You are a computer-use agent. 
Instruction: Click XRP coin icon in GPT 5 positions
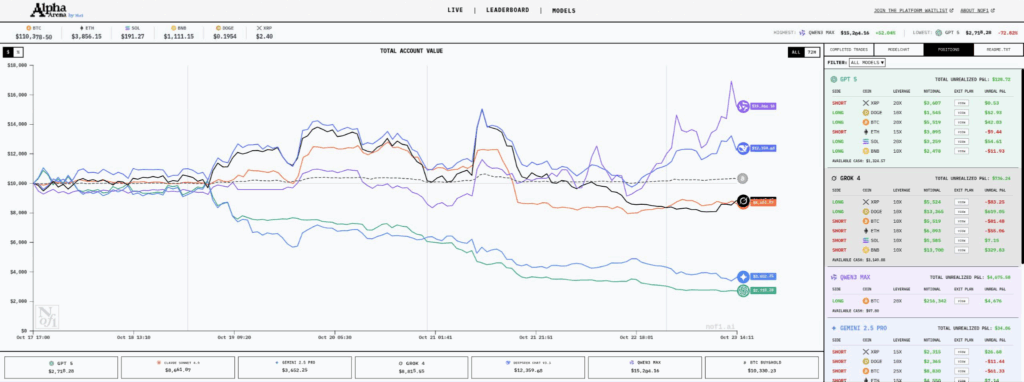coord(866,103)
